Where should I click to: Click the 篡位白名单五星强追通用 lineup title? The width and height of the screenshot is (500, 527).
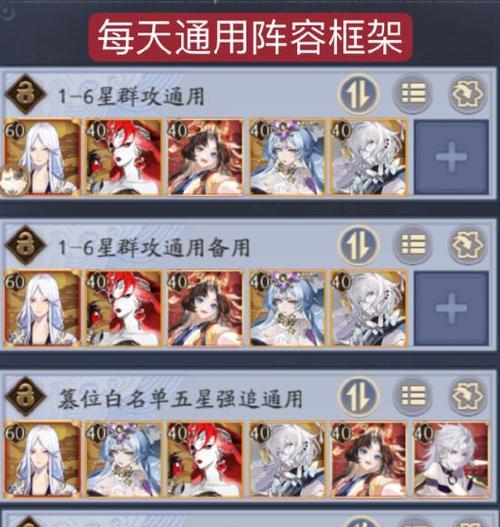[180, 399]
